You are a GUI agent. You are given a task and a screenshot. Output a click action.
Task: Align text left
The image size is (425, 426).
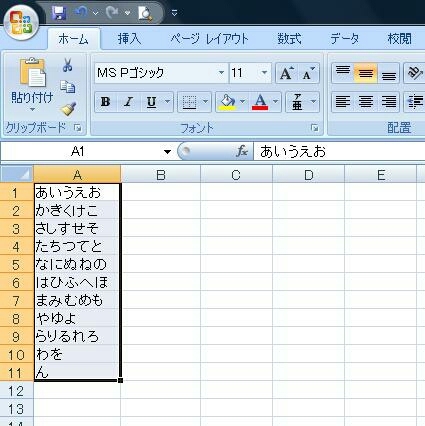point(343,102)
